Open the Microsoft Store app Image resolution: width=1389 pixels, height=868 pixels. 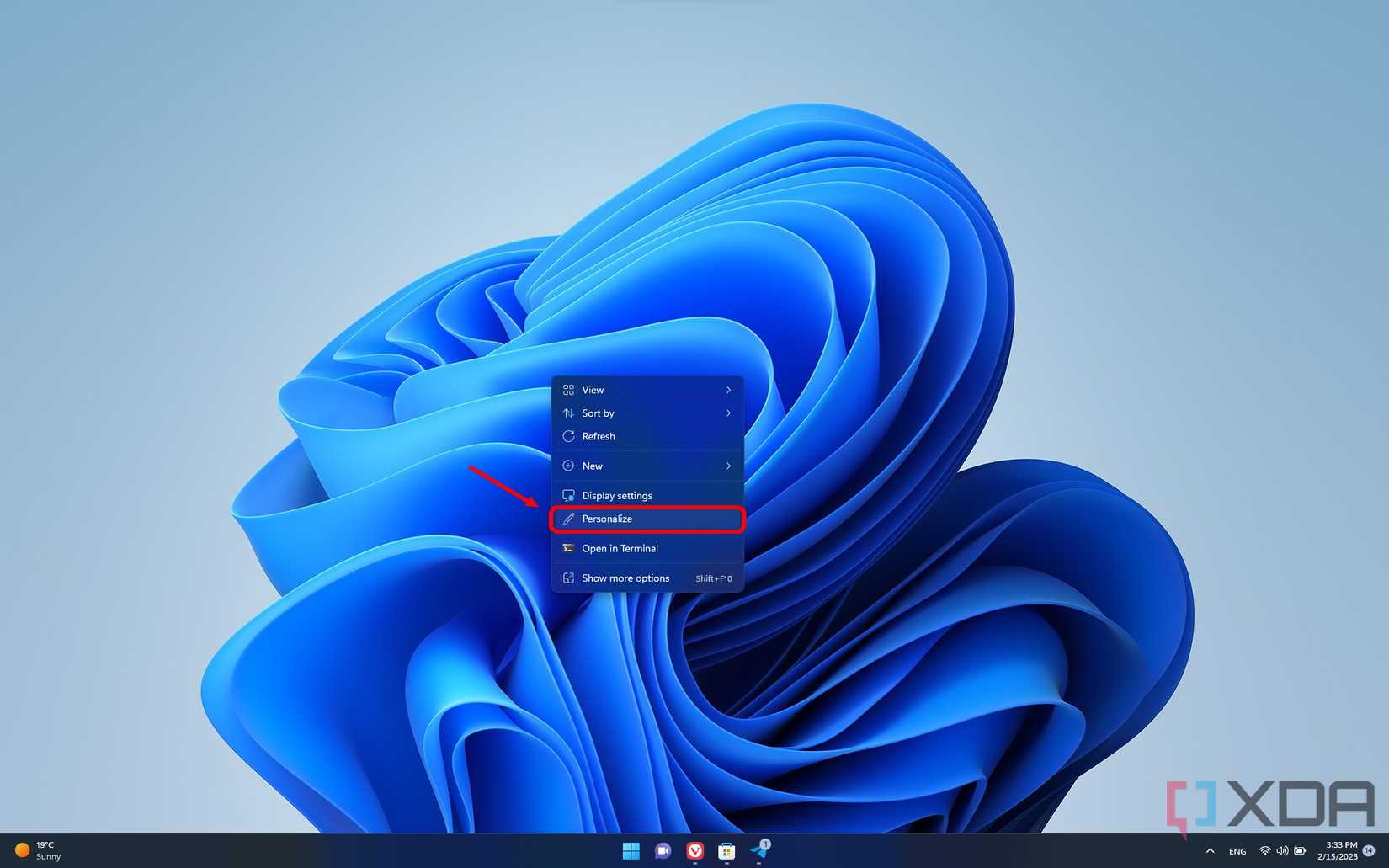point(726,851)
